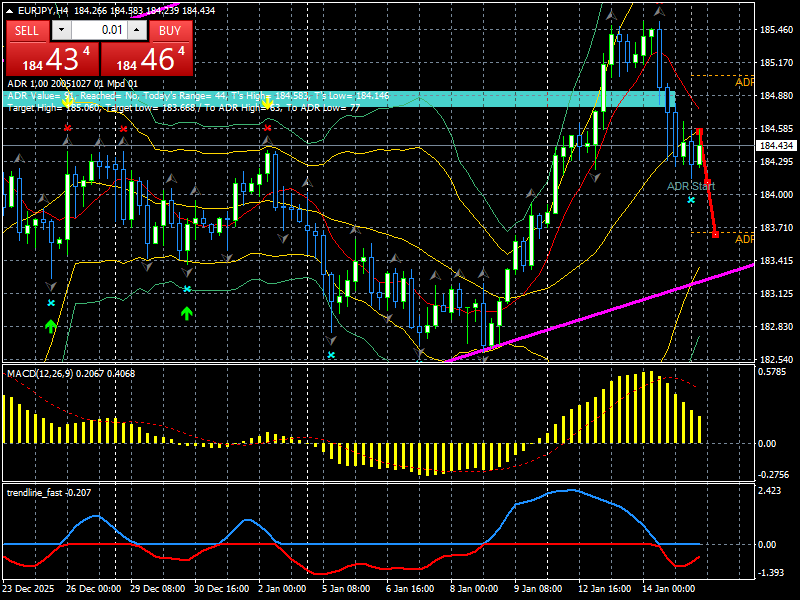Select the ADR Value= 91 info line

point(198,96)
